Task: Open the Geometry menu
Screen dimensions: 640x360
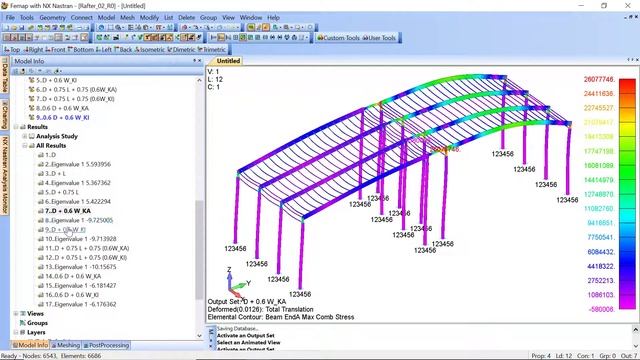Action: click(52, 18)
